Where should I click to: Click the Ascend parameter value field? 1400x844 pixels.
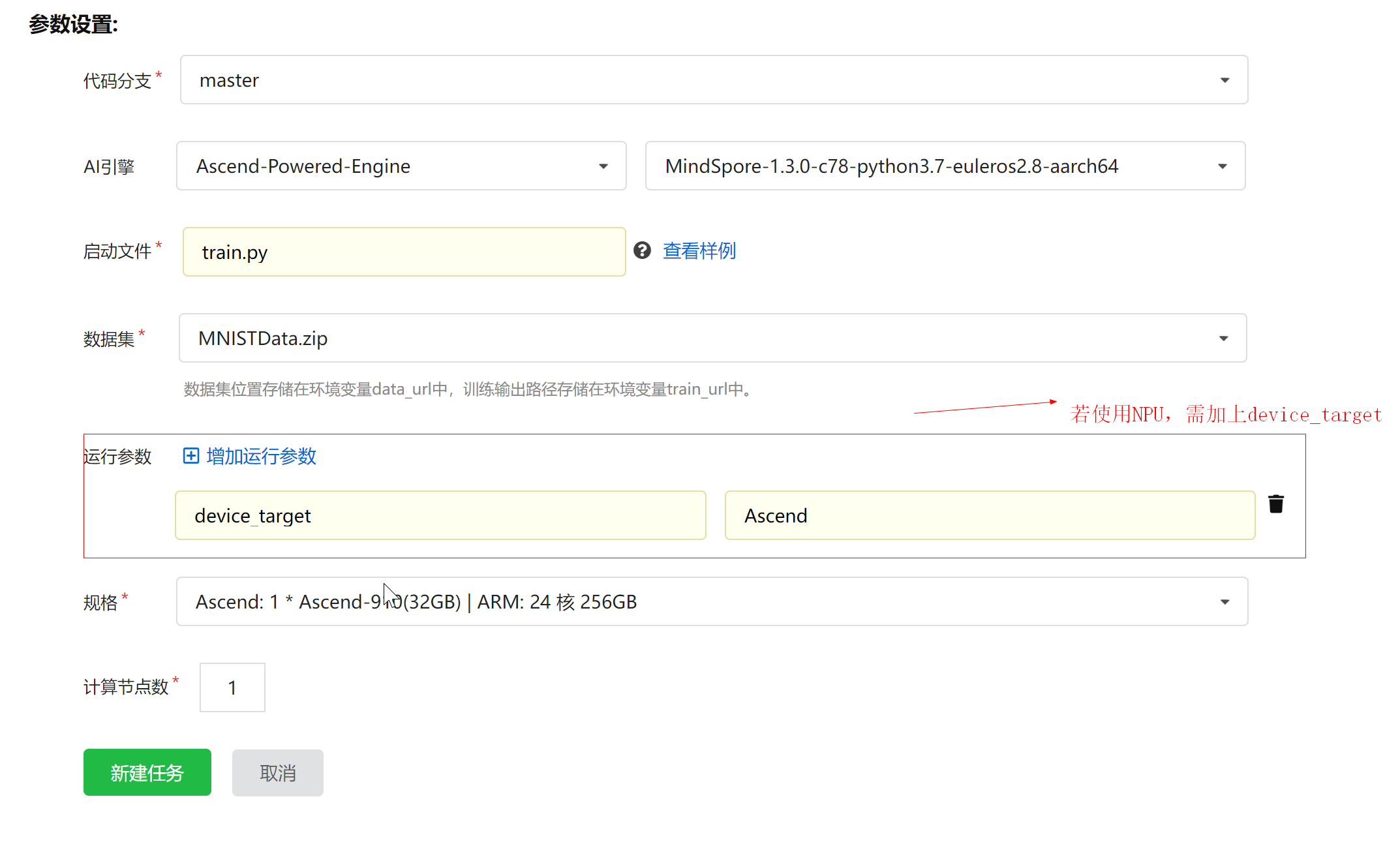[989, 516]
